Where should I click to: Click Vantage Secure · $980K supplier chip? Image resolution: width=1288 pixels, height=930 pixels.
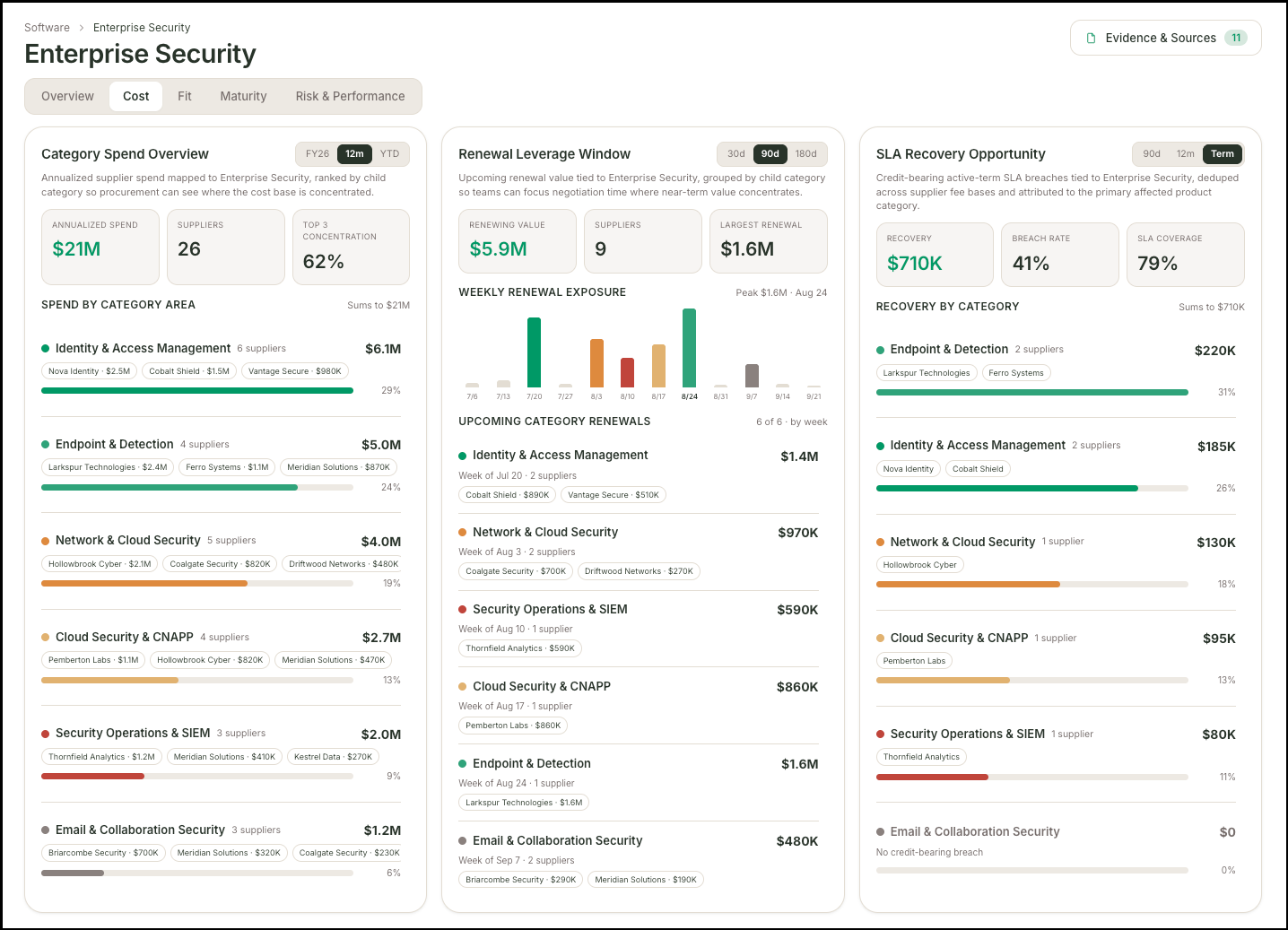point(295,371)
